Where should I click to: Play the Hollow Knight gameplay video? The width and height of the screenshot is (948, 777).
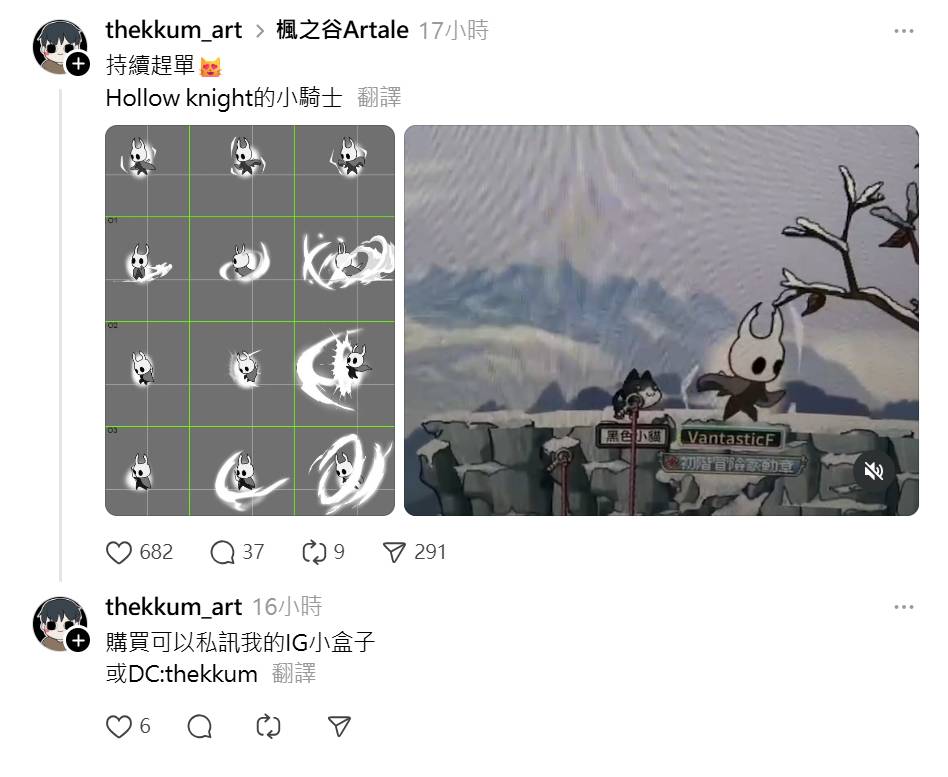point(661,320)
